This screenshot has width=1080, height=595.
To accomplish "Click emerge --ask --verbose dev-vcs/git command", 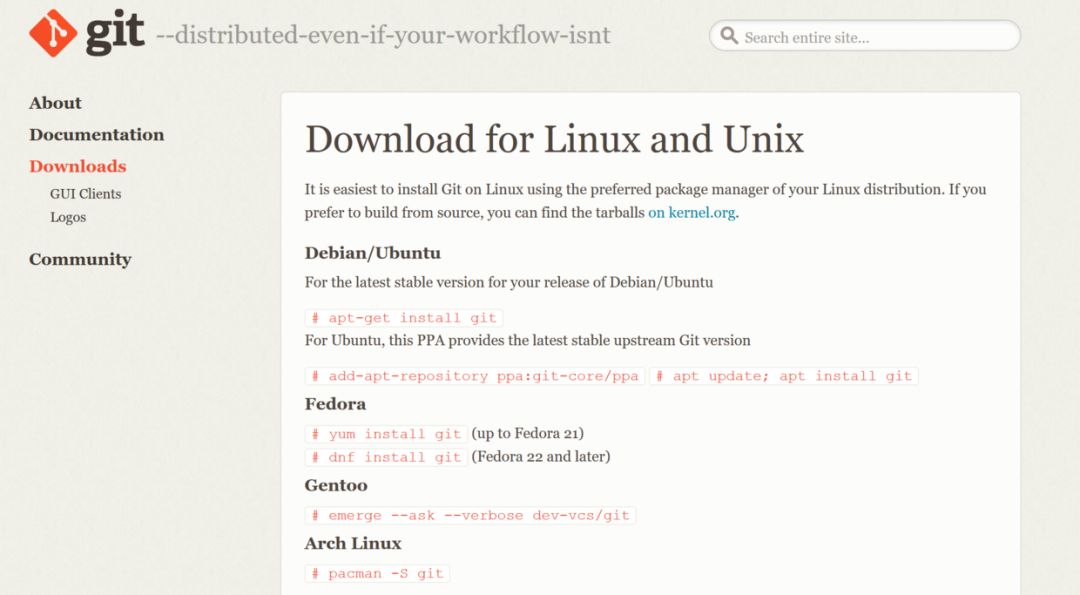I will tap(470, 515).
